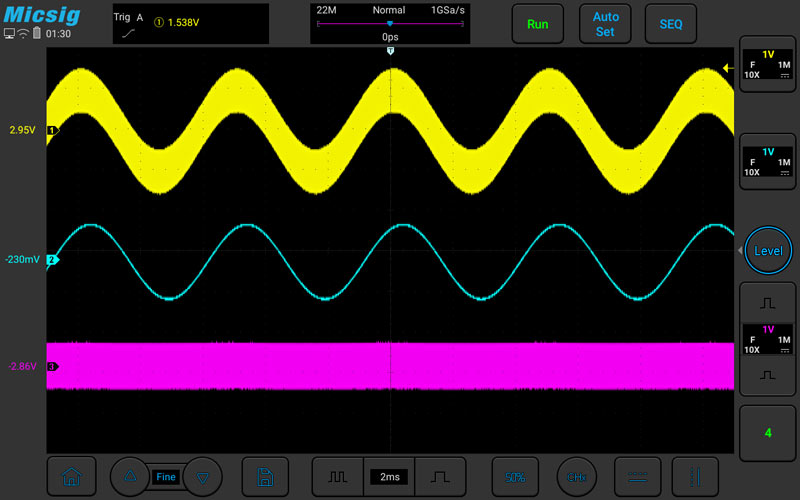
Task: Start Auto Set
Action: [x=605, y=24]
